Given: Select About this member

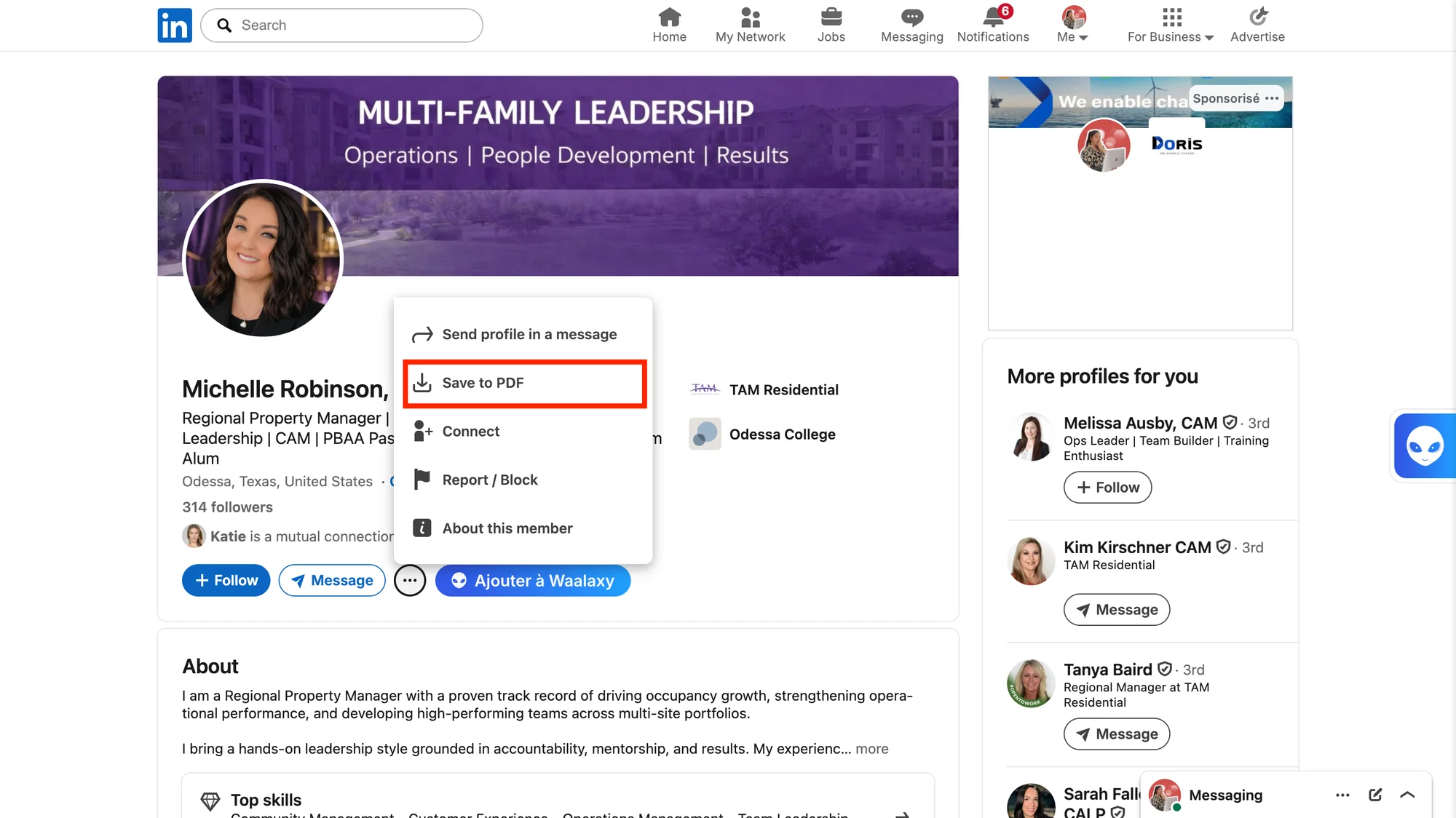Looking at the screenshot, I should (x=523, y=528).
